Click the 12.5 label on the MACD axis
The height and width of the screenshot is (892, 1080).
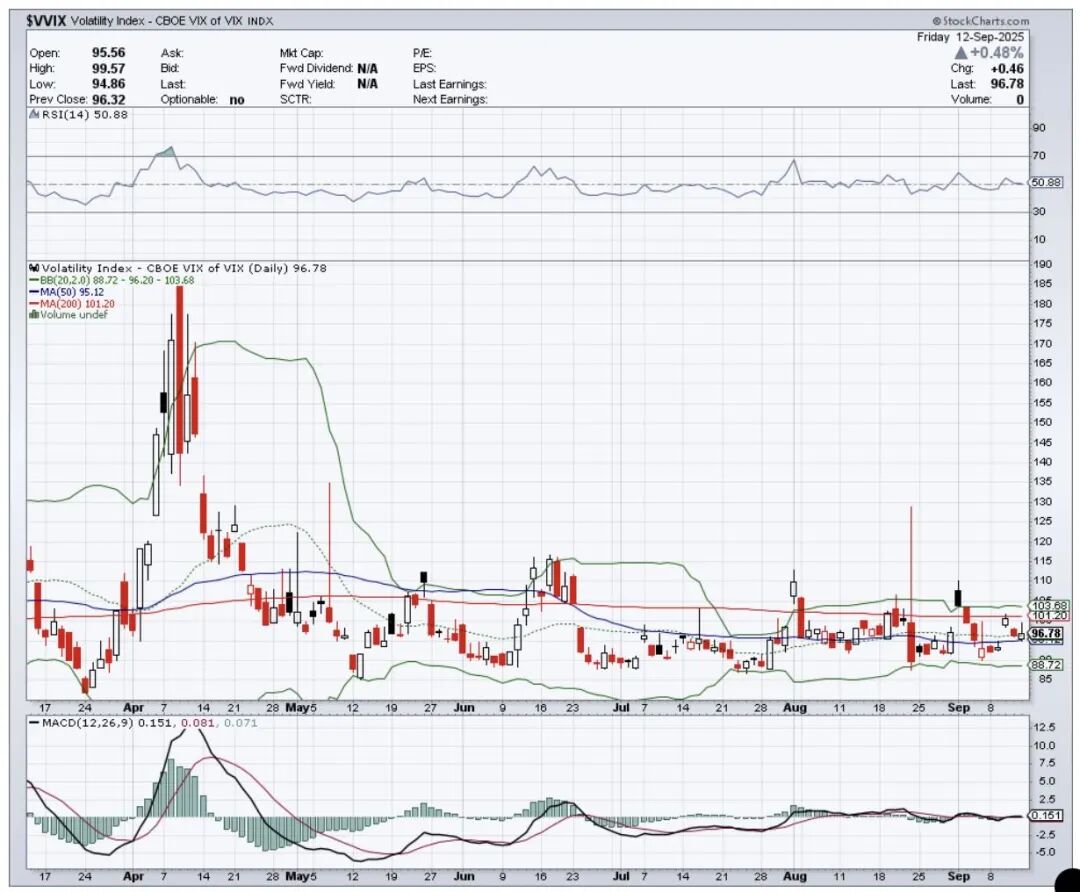click(1045, 727)
